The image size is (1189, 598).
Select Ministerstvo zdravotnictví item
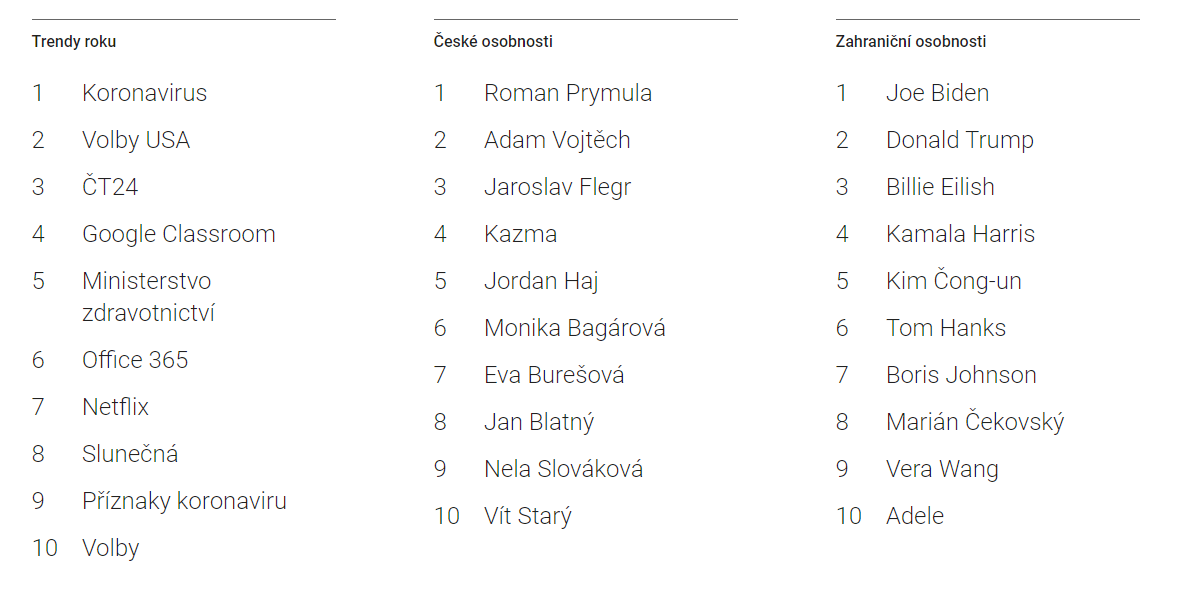(149, 297)
